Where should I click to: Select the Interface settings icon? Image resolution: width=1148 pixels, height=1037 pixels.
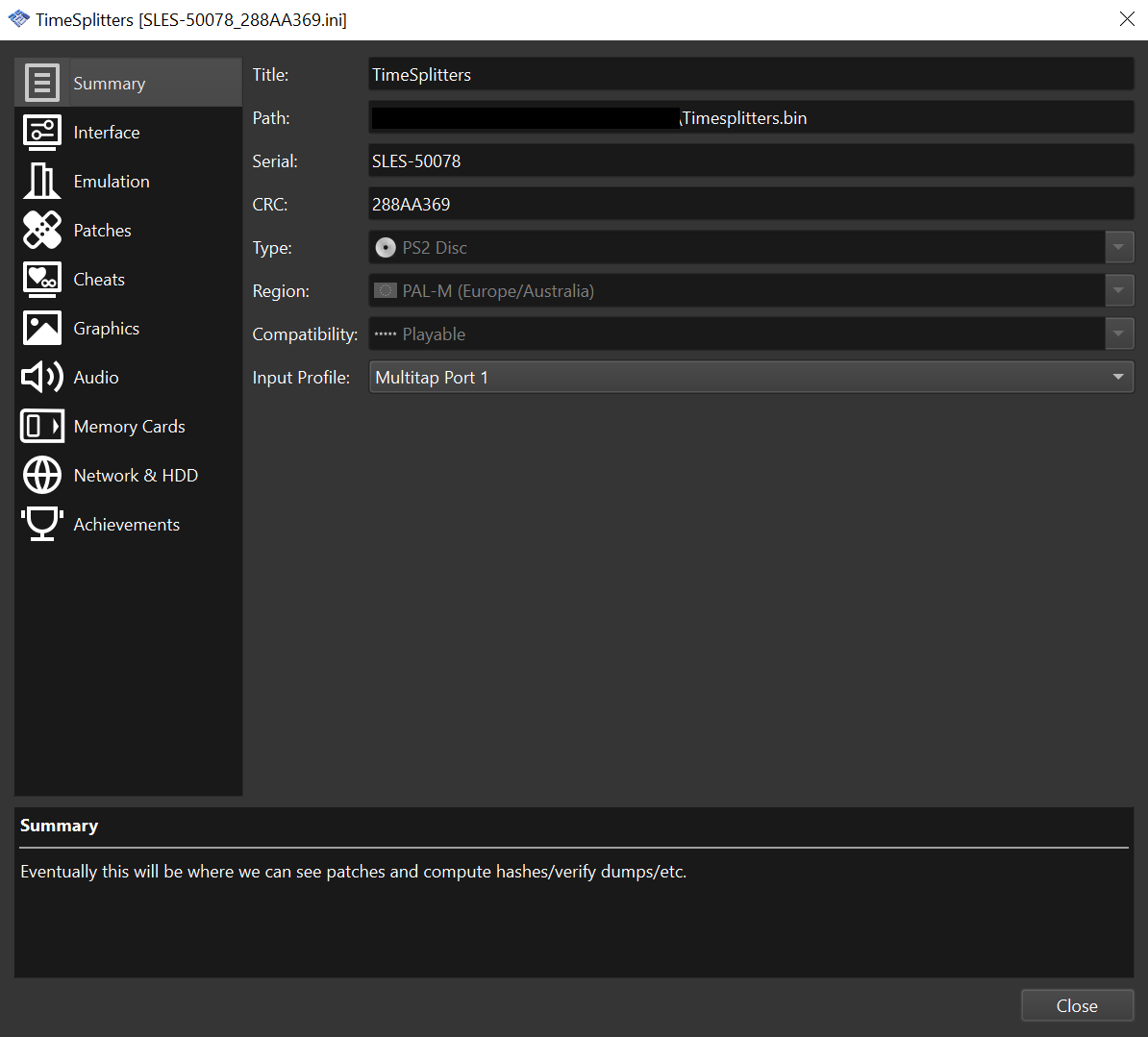(41, 131)
